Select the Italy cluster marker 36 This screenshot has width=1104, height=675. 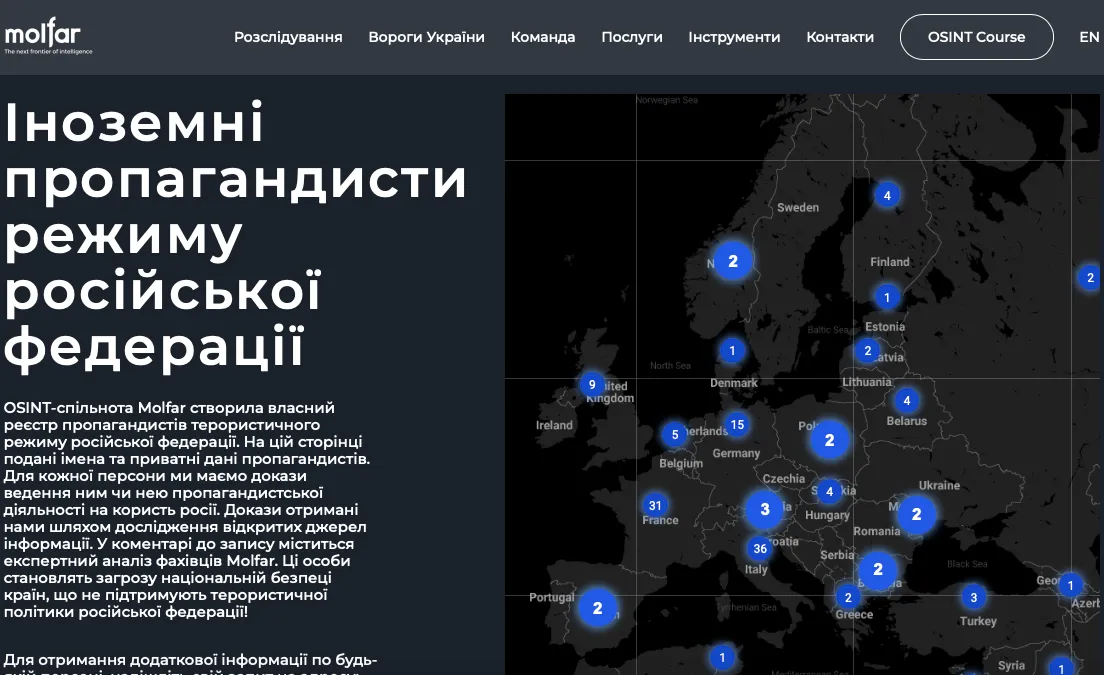760,548
